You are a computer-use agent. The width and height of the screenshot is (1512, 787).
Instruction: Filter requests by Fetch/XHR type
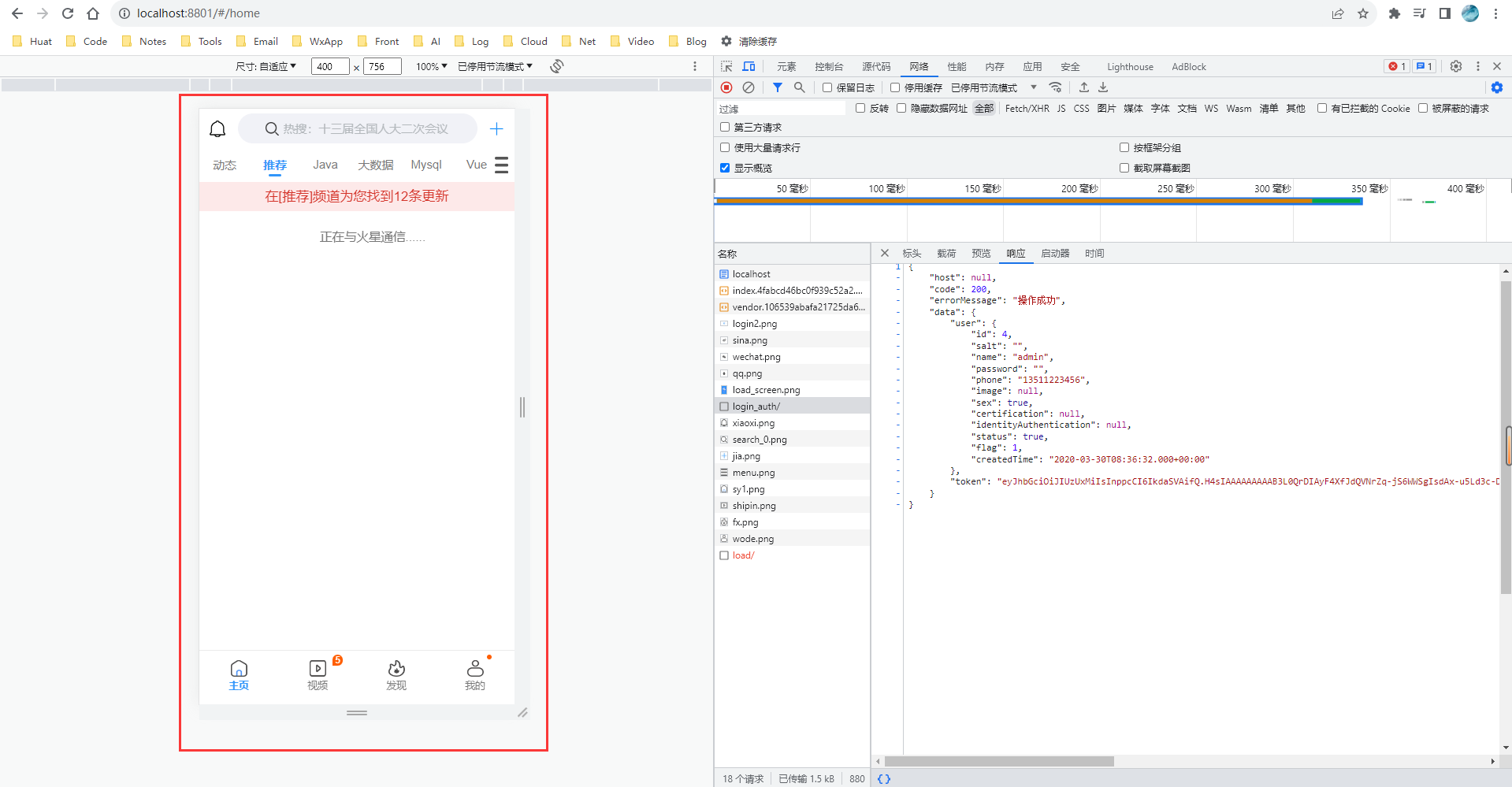pyautogui.click(x=1027, y=109)
